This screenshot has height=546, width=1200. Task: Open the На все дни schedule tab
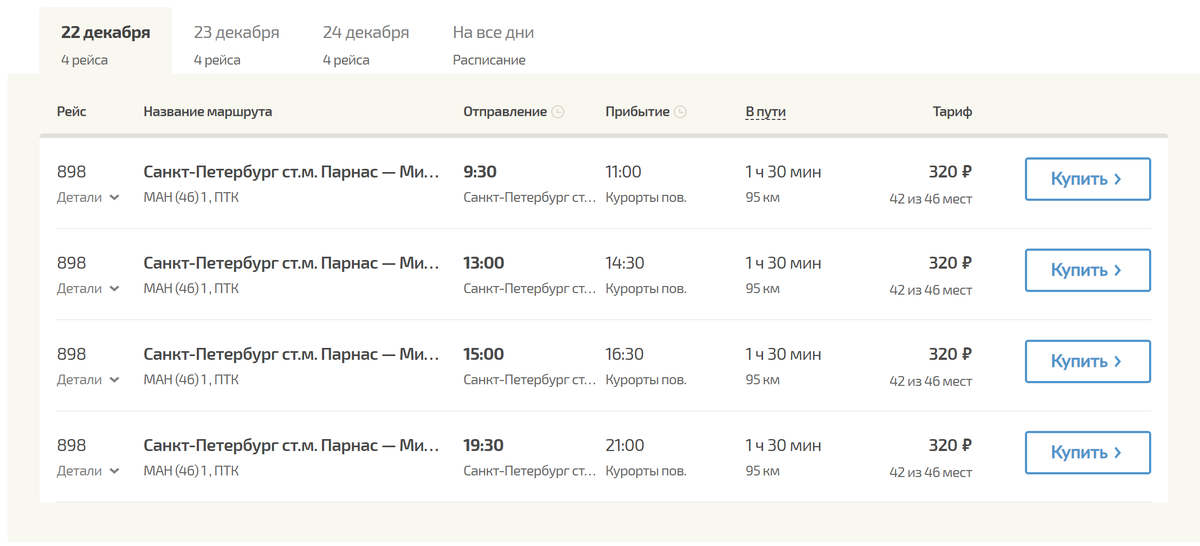pyautogui.click(x=493, y=41)
